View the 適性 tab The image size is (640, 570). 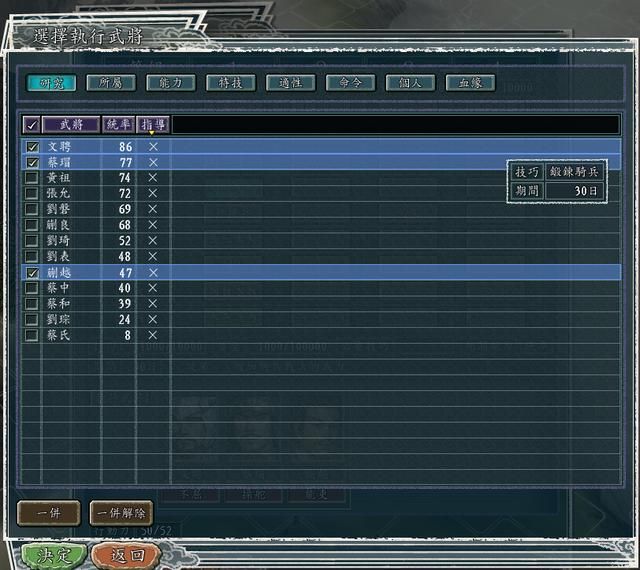click(290, 83)
